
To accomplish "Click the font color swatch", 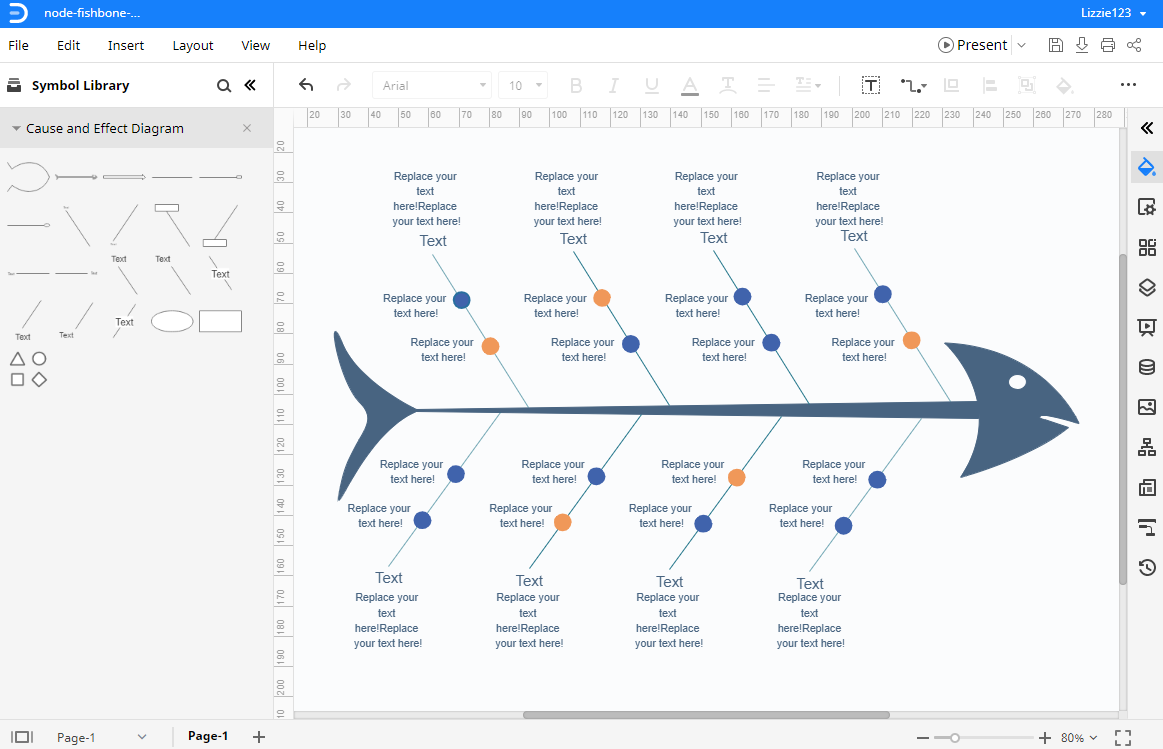I will (x=689, y=85).
